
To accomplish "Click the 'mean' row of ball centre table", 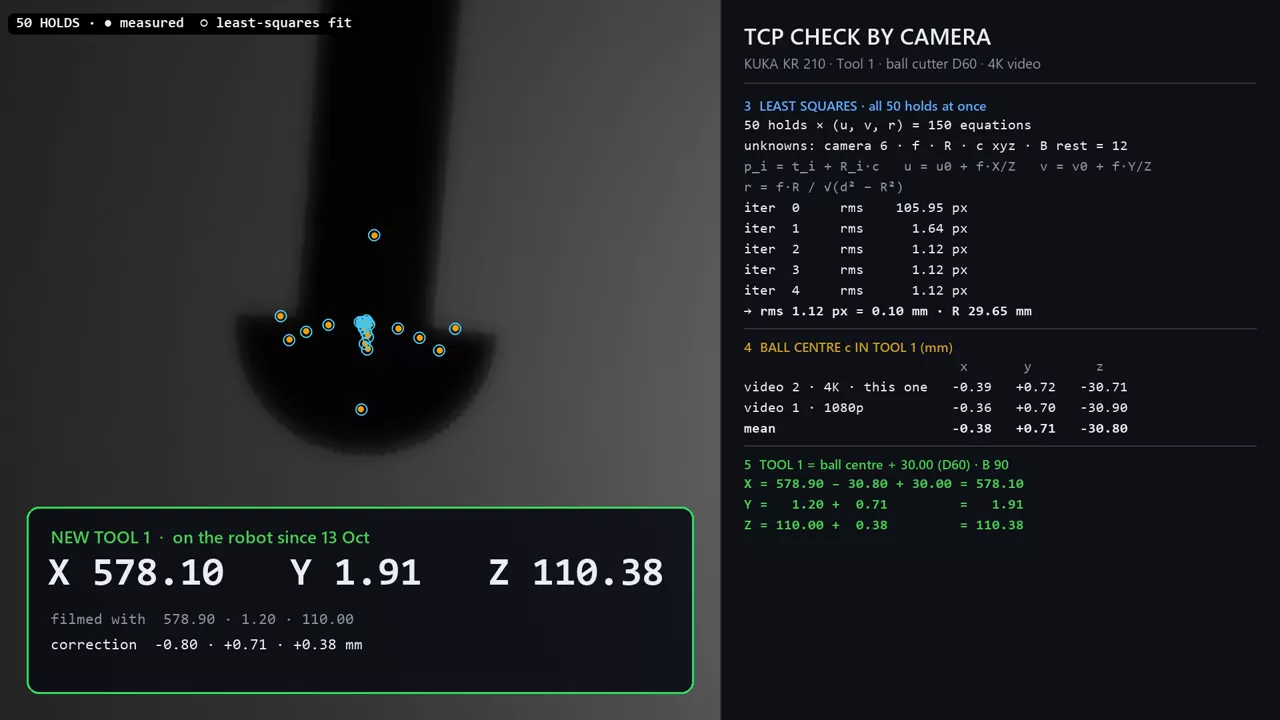I will [x=936, y=428].
